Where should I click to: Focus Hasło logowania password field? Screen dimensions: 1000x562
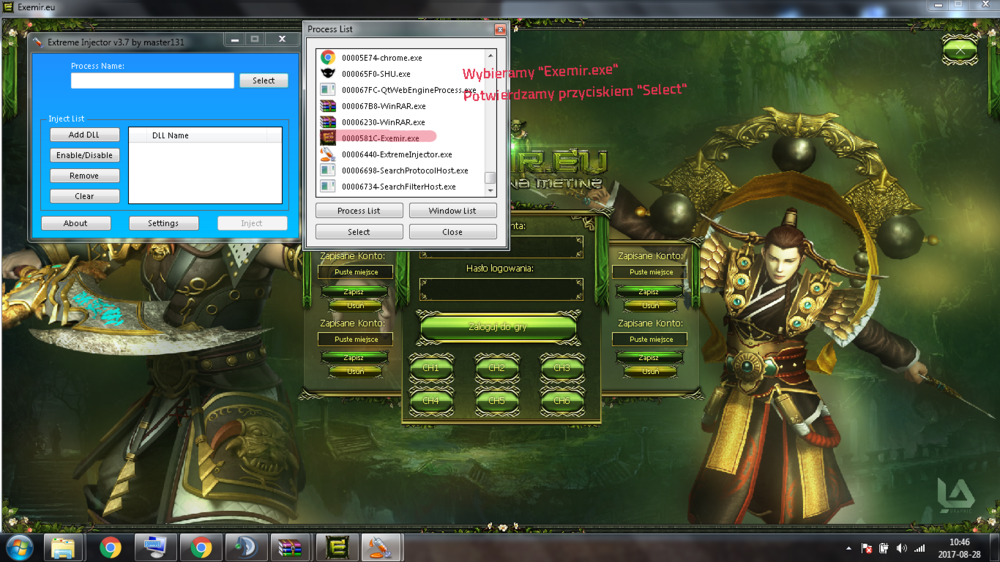pos(501,290)
